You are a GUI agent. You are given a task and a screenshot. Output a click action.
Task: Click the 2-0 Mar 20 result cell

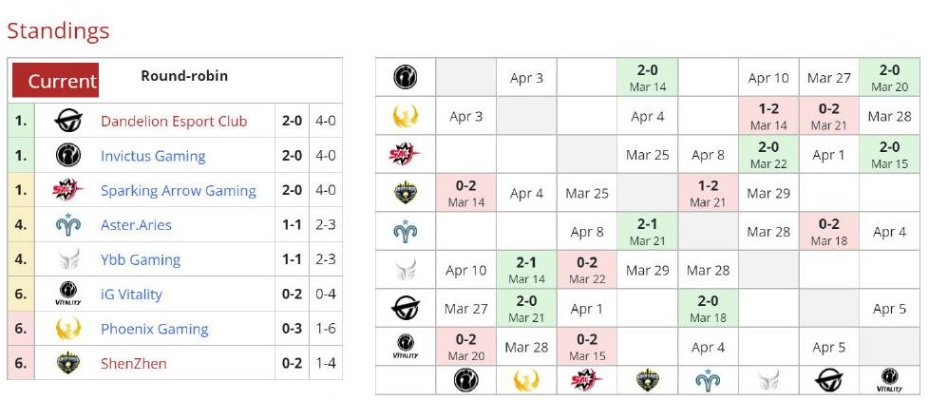[x=889, y=78]
